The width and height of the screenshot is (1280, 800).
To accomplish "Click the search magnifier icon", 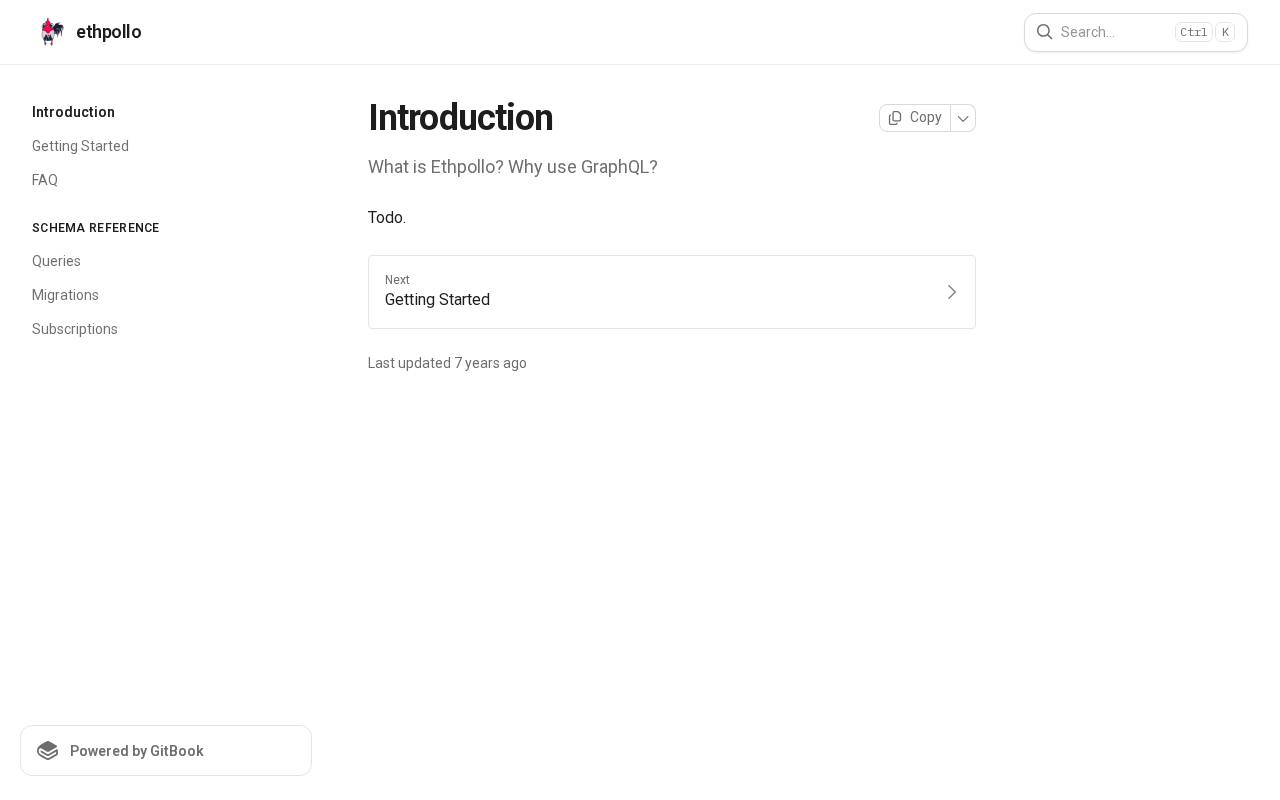I will (x=1045, y=32).
